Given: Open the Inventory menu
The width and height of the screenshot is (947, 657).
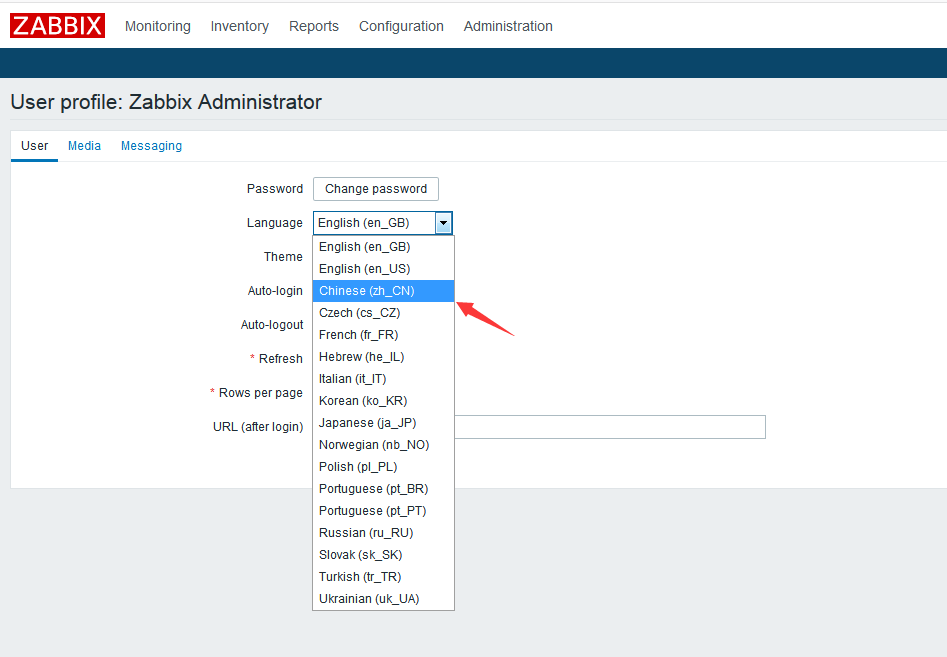Looking at the screenshot, I should tap(239, 26).
